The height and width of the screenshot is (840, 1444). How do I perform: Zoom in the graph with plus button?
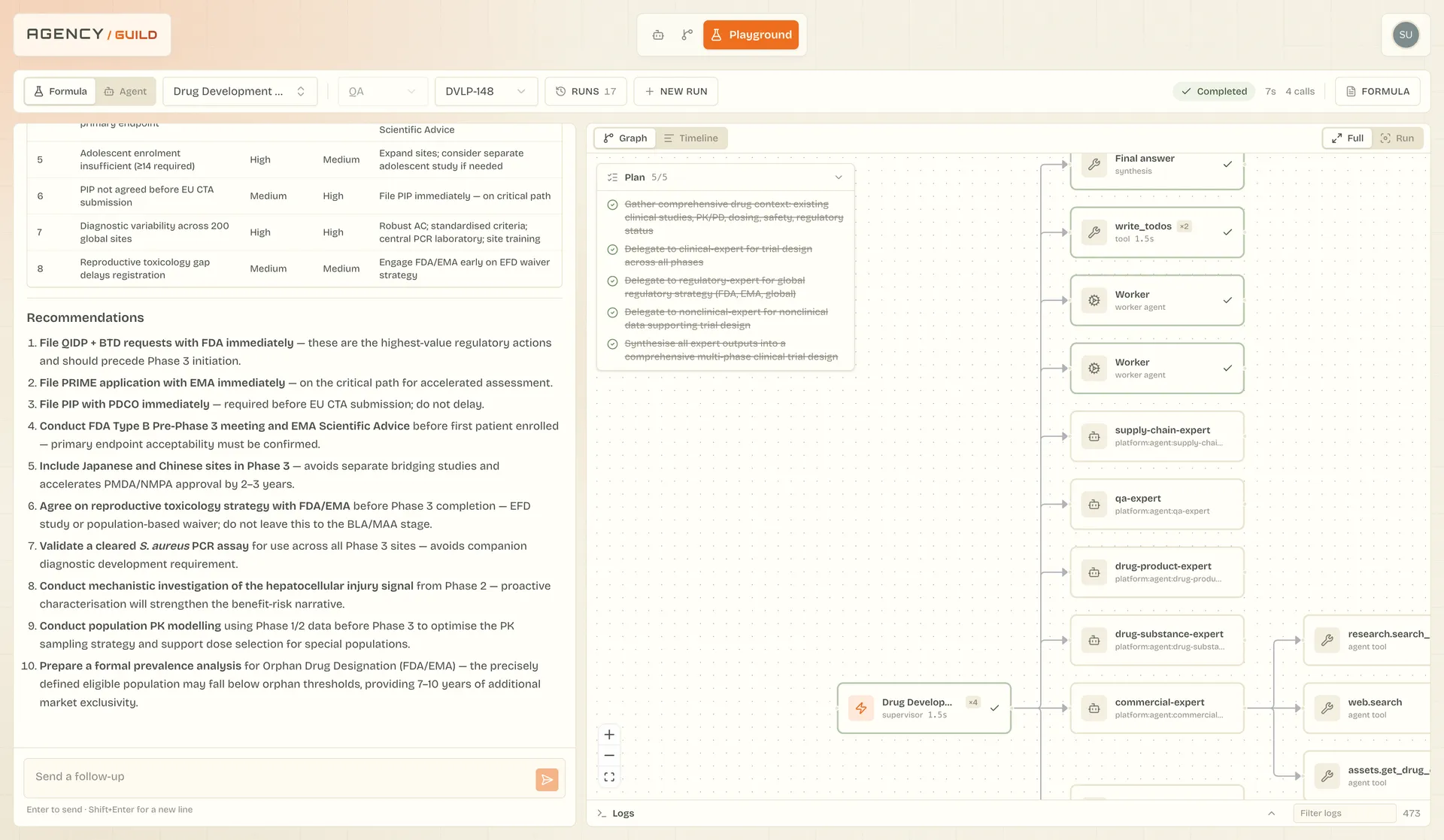(609, 735)
